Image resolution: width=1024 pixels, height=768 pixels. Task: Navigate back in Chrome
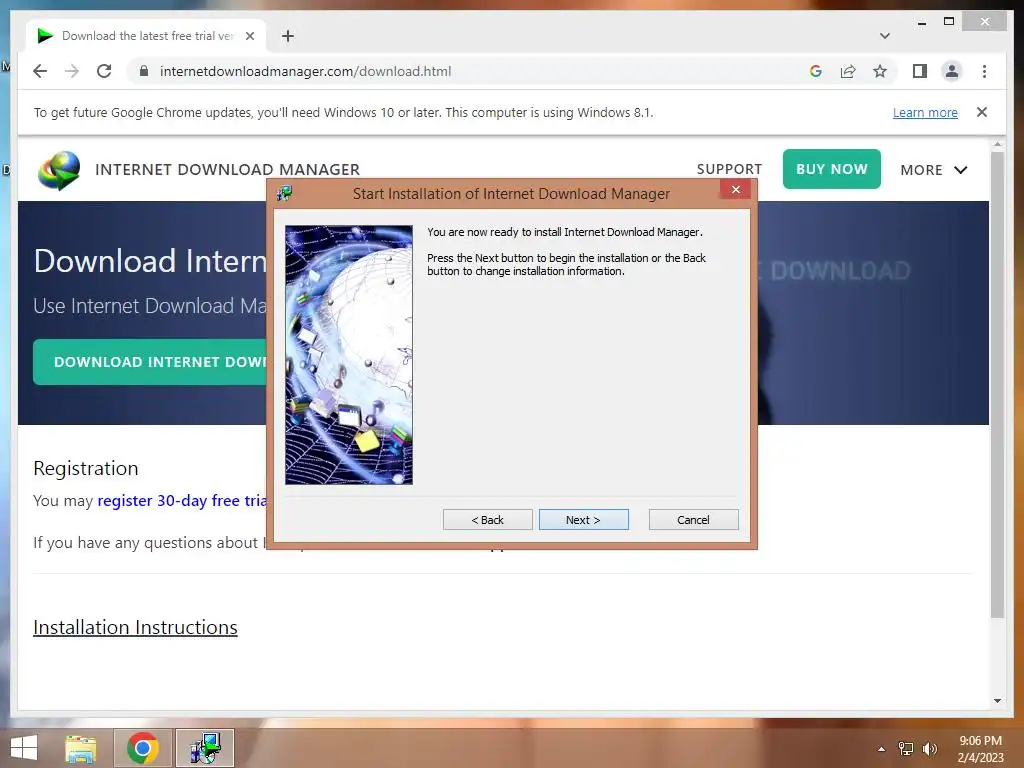click(x=40, y=71)
